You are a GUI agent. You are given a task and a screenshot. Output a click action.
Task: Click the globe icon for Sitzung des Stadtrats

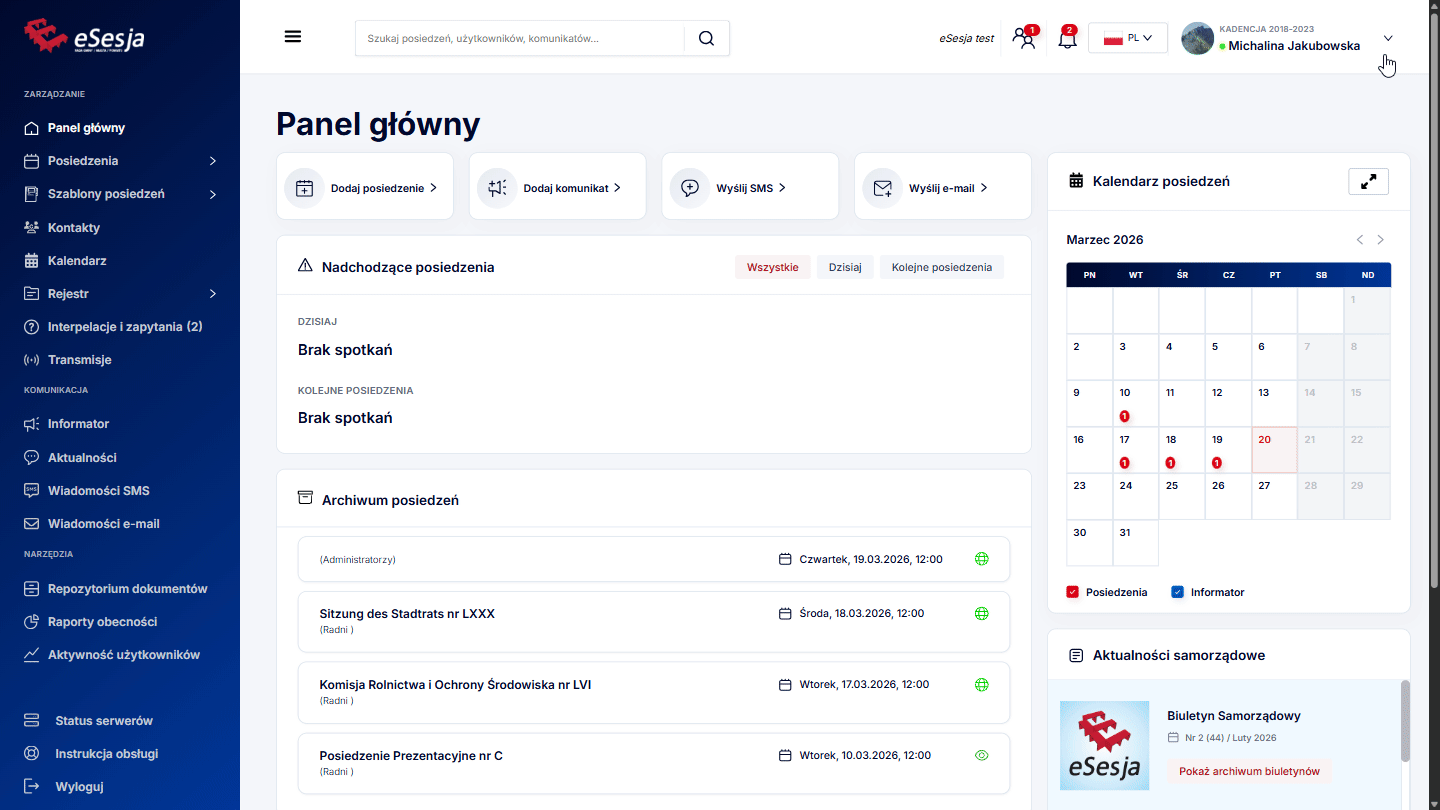pos(981,614)
